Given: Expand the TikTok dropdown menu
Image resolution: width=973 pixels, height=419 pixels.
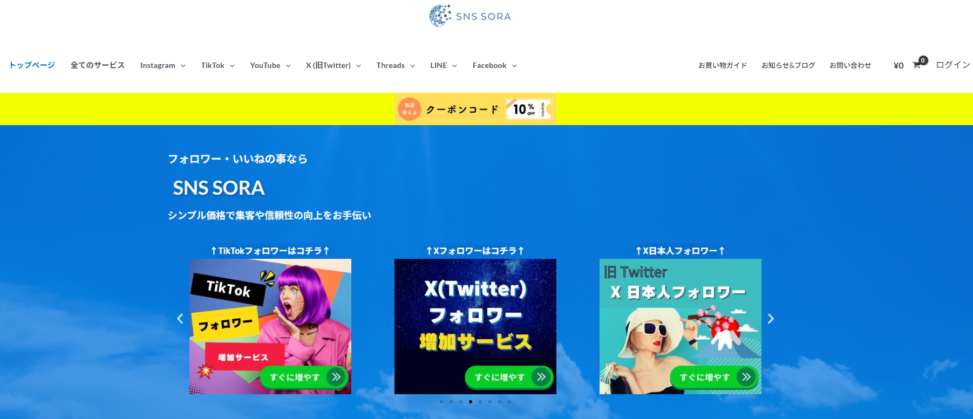Looking at the screenshot, I should (217, 65).
